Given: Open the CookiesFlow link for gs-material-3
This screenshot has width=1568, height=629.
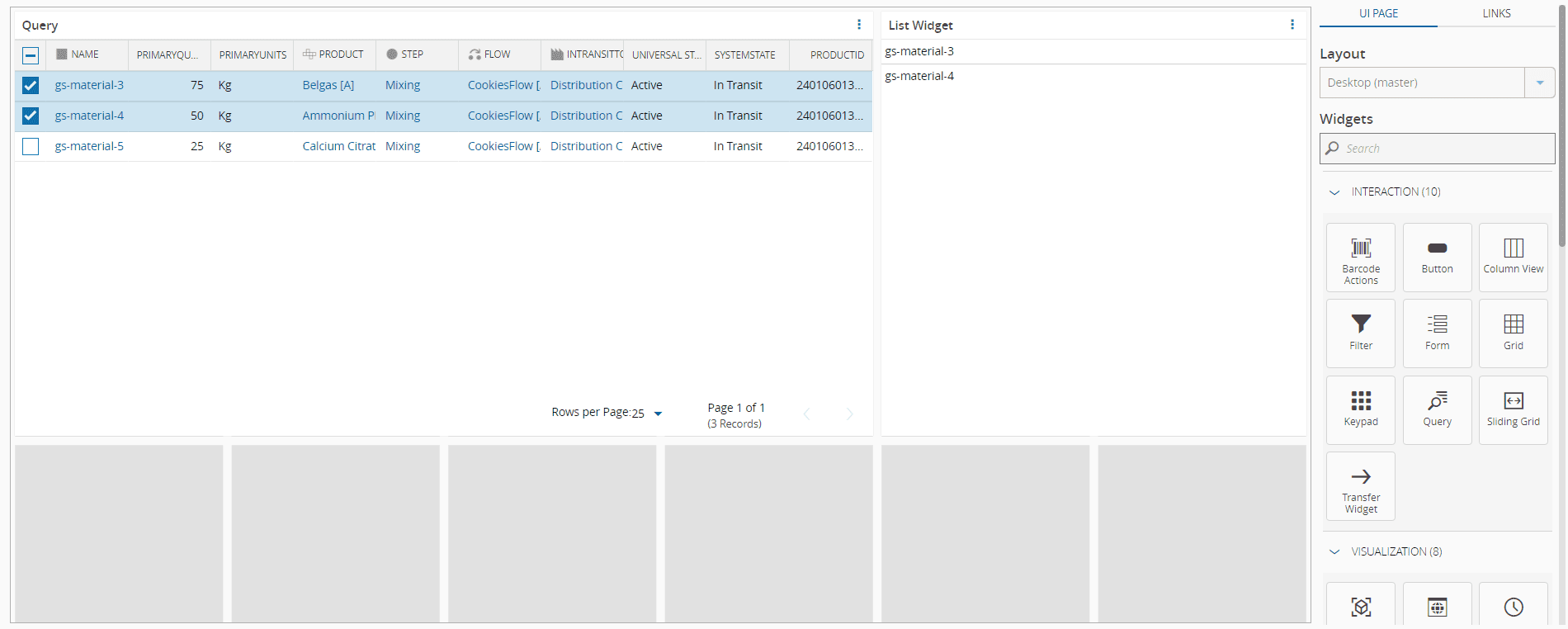Looking at the screenshot, I should coord(503,85).
